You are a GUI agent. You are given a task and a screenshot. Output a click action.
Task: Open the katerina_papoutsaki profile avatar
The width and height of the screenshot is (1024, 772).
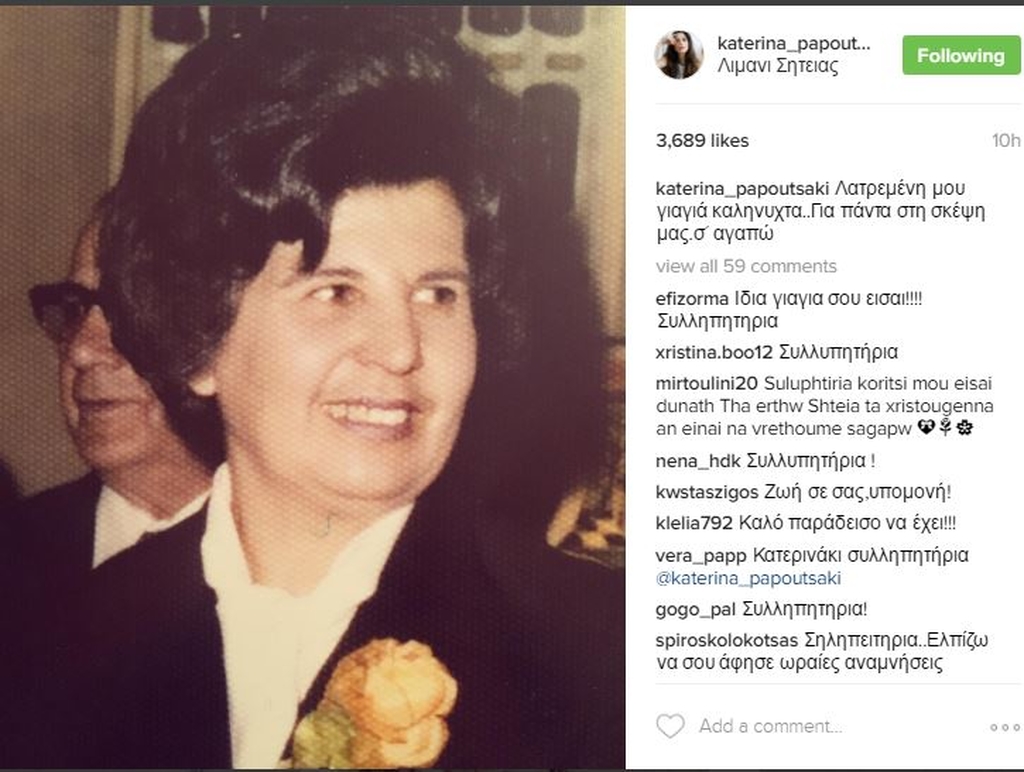(x=679, y=54)
